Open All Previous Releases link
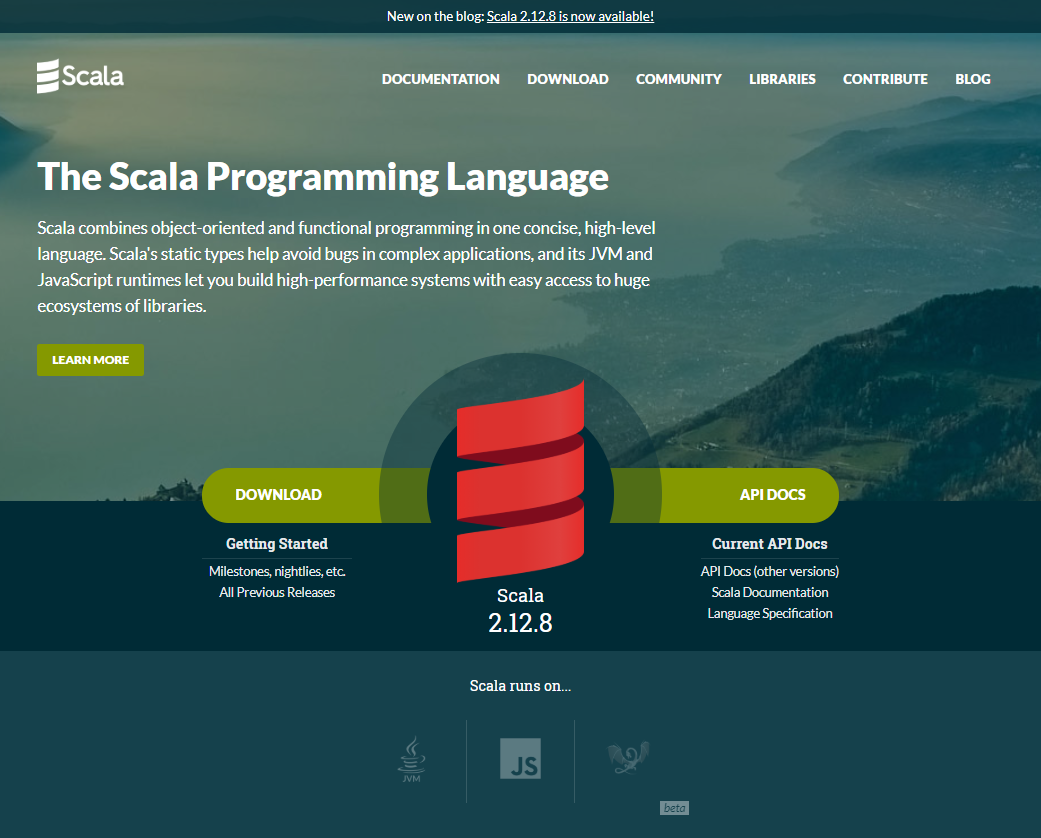 277,592
